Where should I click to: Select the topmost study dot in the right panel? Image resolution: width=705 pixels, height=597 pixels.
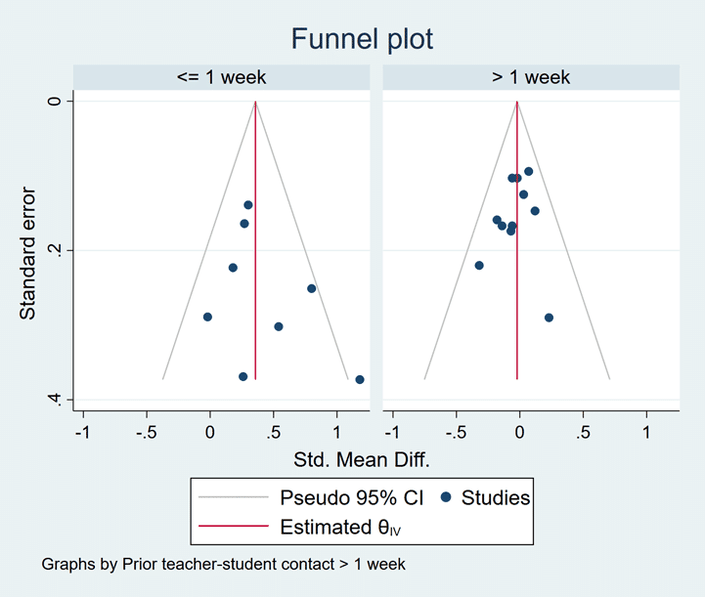[x=528, y=171]
